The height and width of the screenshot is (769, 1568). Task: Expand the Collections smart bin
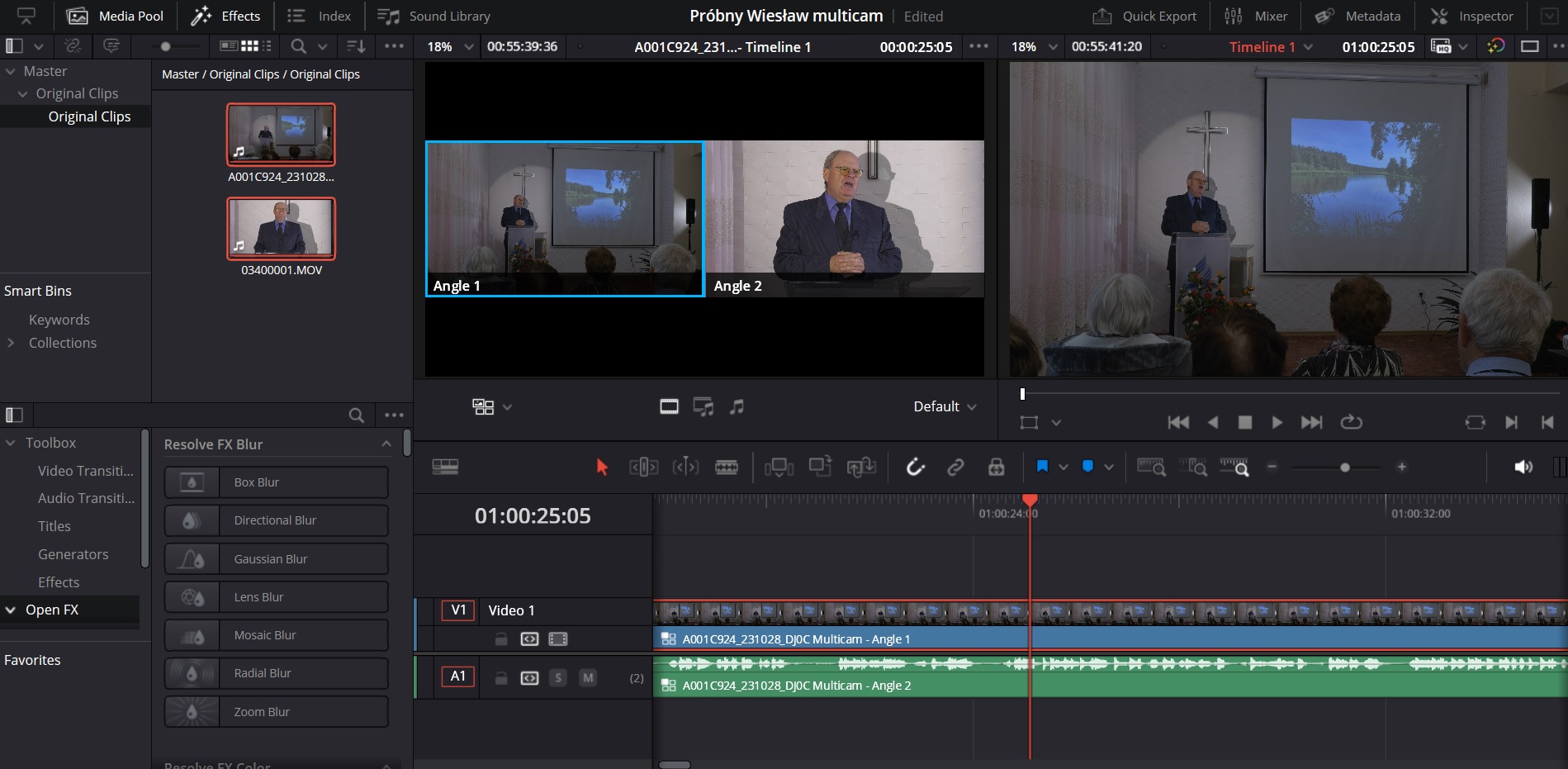tap(11, 343)
